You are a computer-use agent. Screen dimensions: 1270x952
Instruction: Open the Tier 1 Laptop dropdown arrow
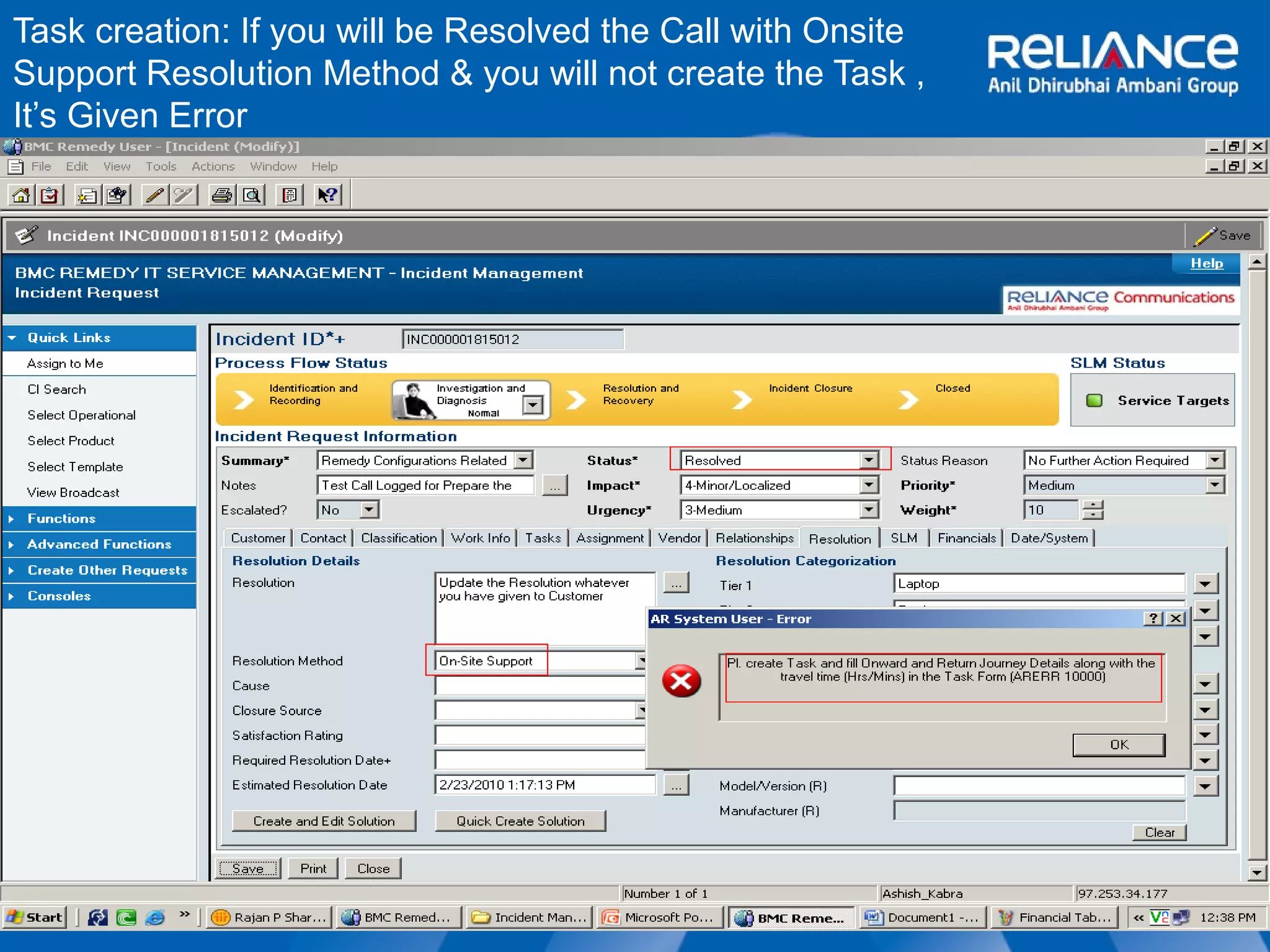[x=1205, y=584]
